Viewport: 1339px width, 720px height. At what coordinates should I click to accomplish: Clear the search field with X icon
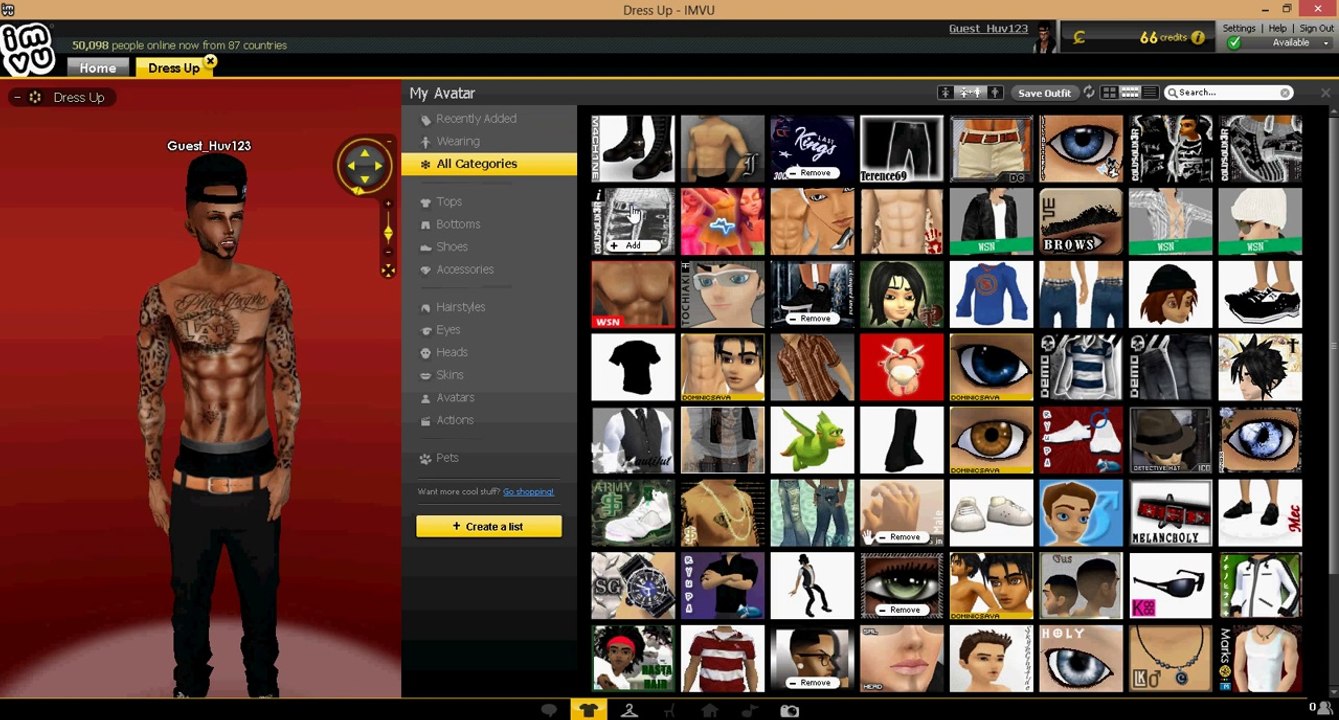click(1285, 92)
